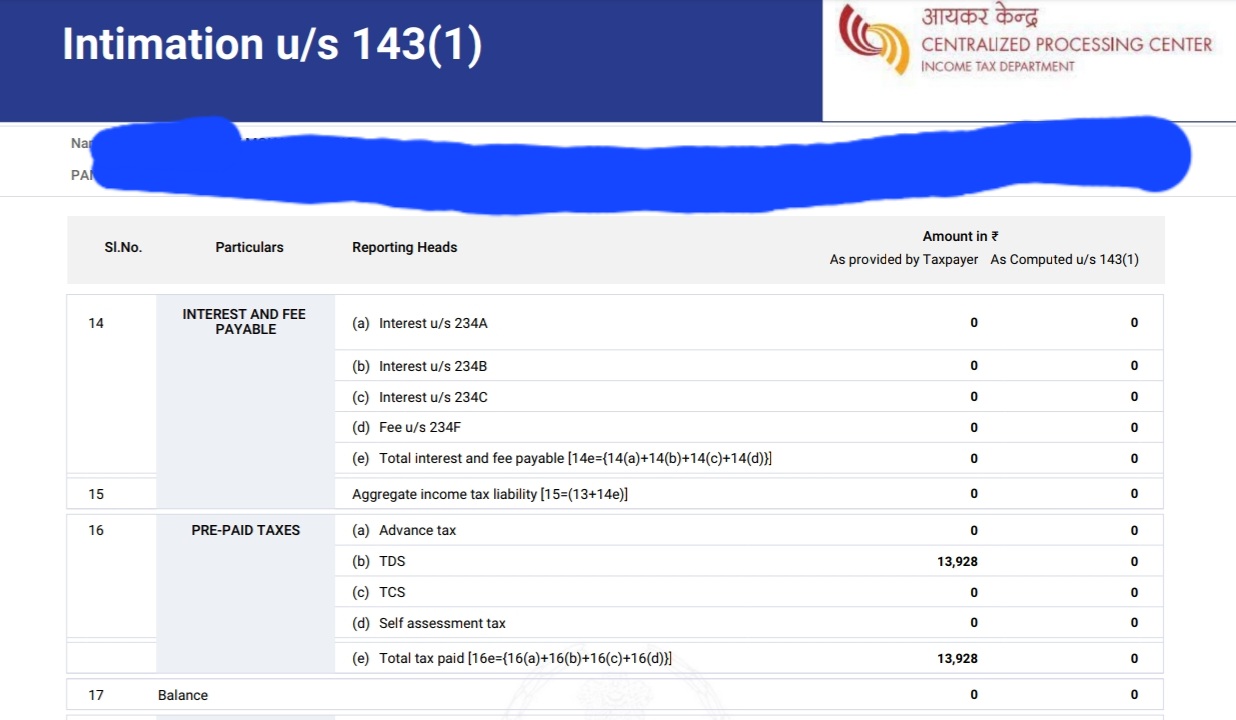Select the 'Self assessment tax' row label
1236x720 pixels.
point(442,623)
